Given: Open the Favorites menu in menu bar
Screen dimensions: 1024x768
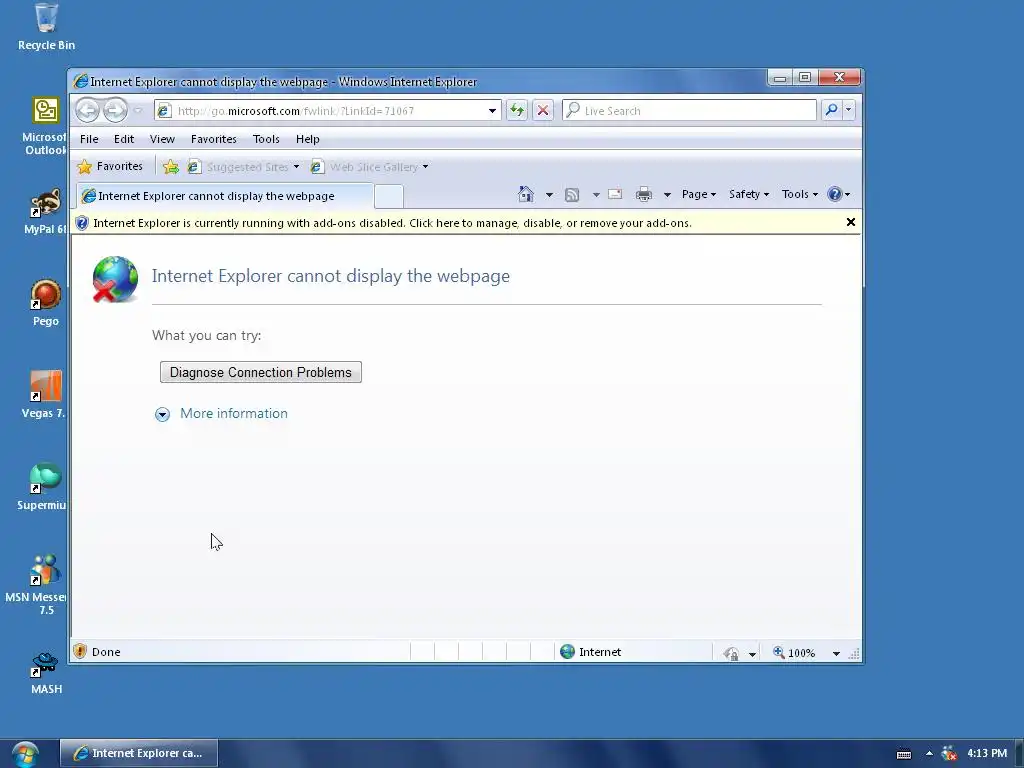Looking at the screenshot, I should 214,139.
